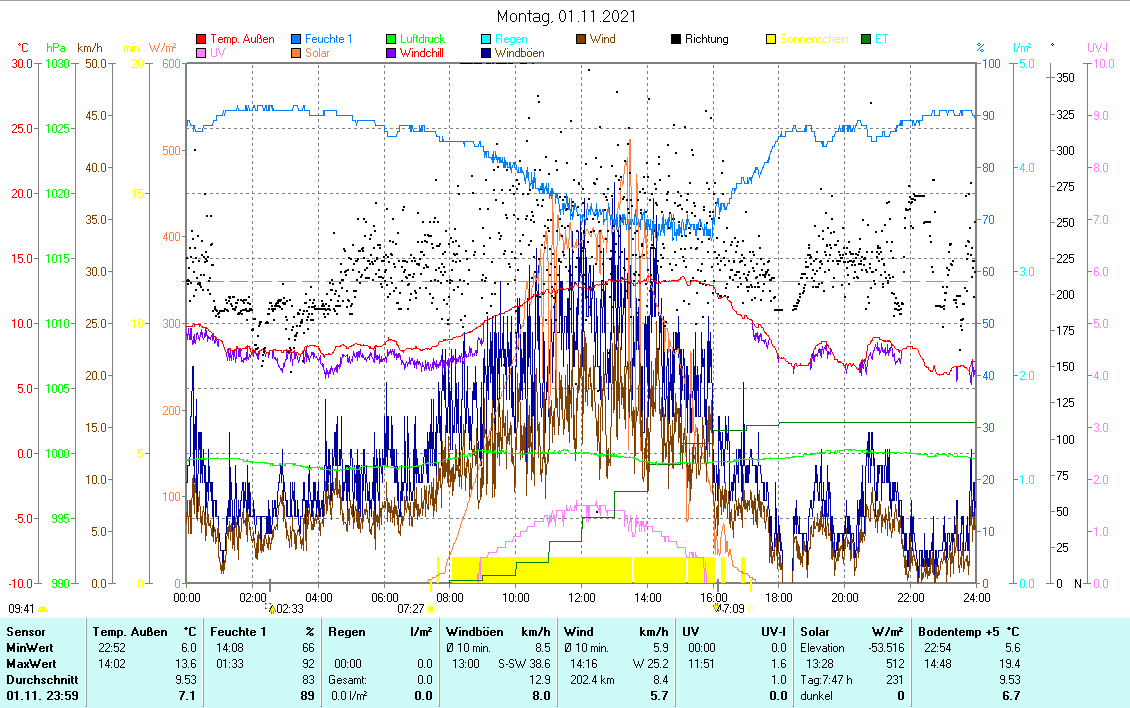This screenshot has width=1130, height=708.
Task: Click the pink UV legend swatch
Action: [201, 53]
